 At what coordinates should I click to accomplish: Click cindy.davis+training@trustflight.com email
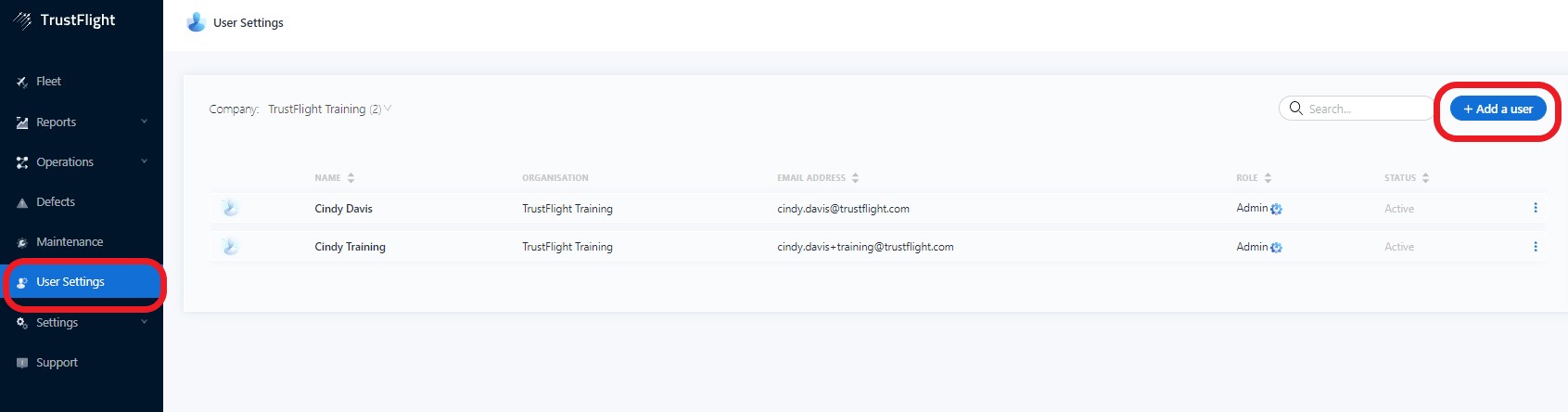(x=865, y=247)
